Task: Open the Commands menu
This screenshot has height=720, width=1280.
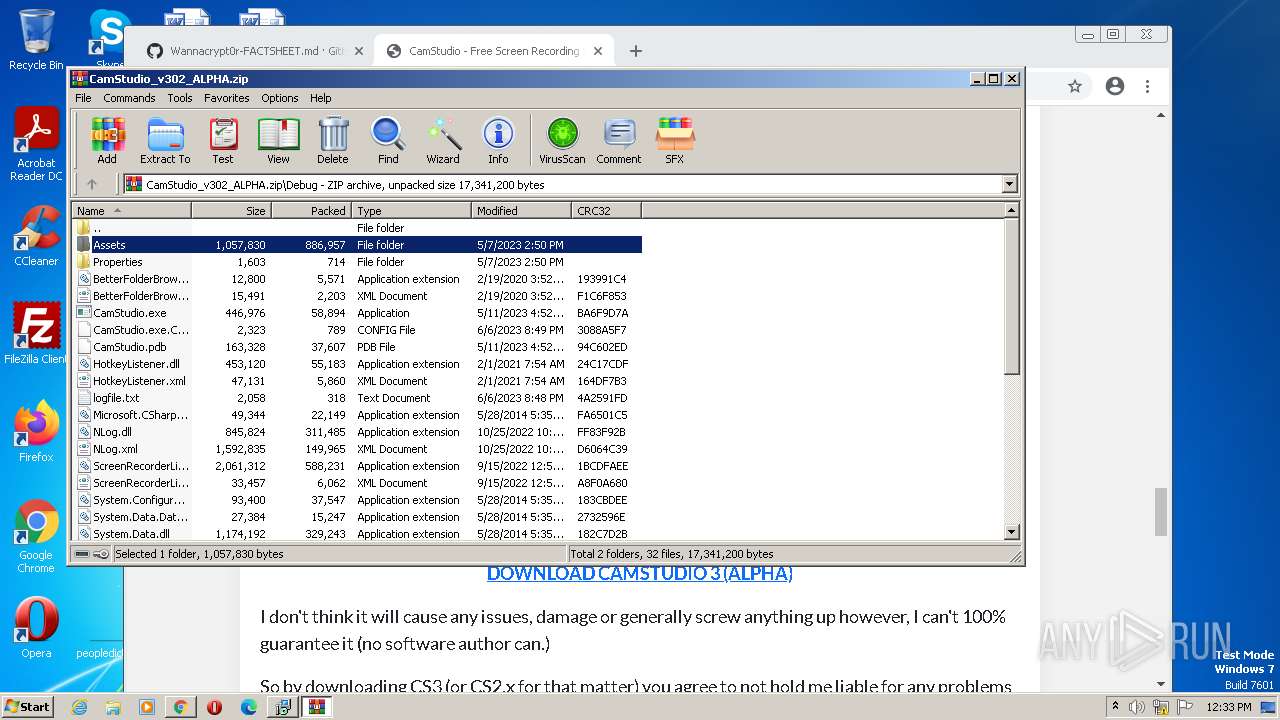Action: tap(129, 98)
